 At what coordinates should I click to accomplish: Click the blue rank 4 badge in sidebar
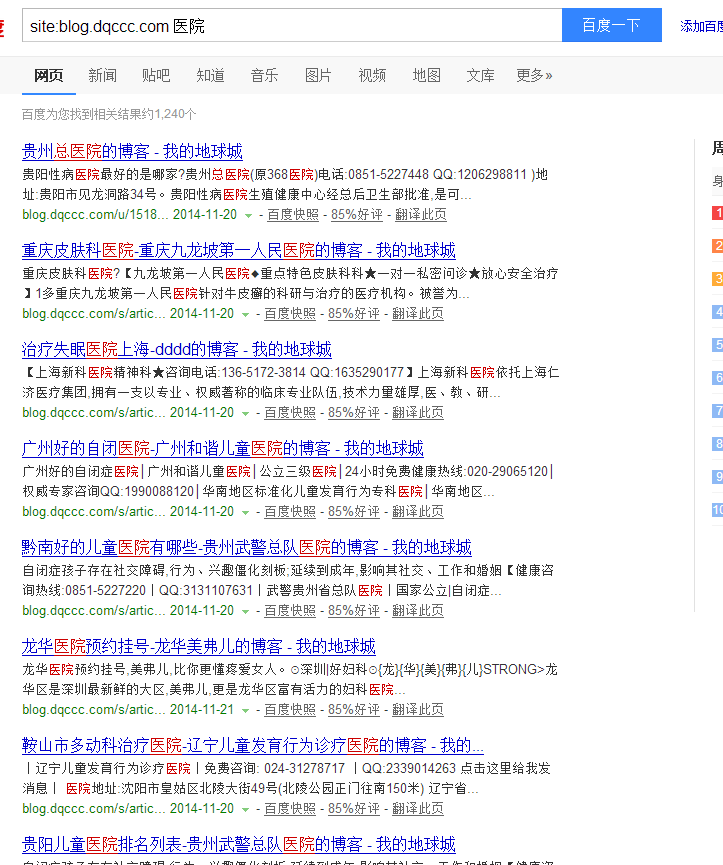pos(717,312)
